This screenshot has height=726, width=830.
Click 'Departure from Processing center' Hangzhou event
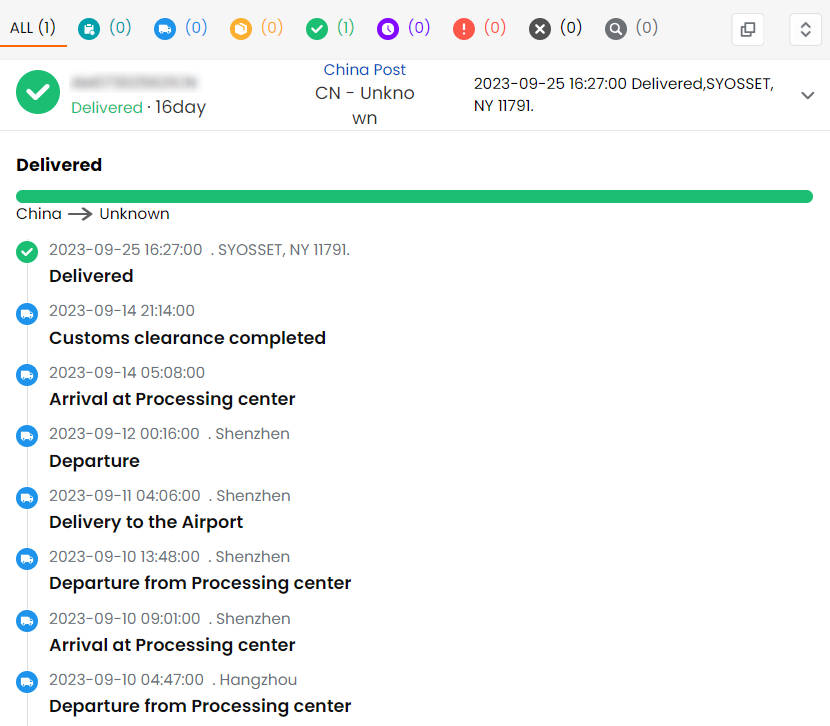[200, 705]
